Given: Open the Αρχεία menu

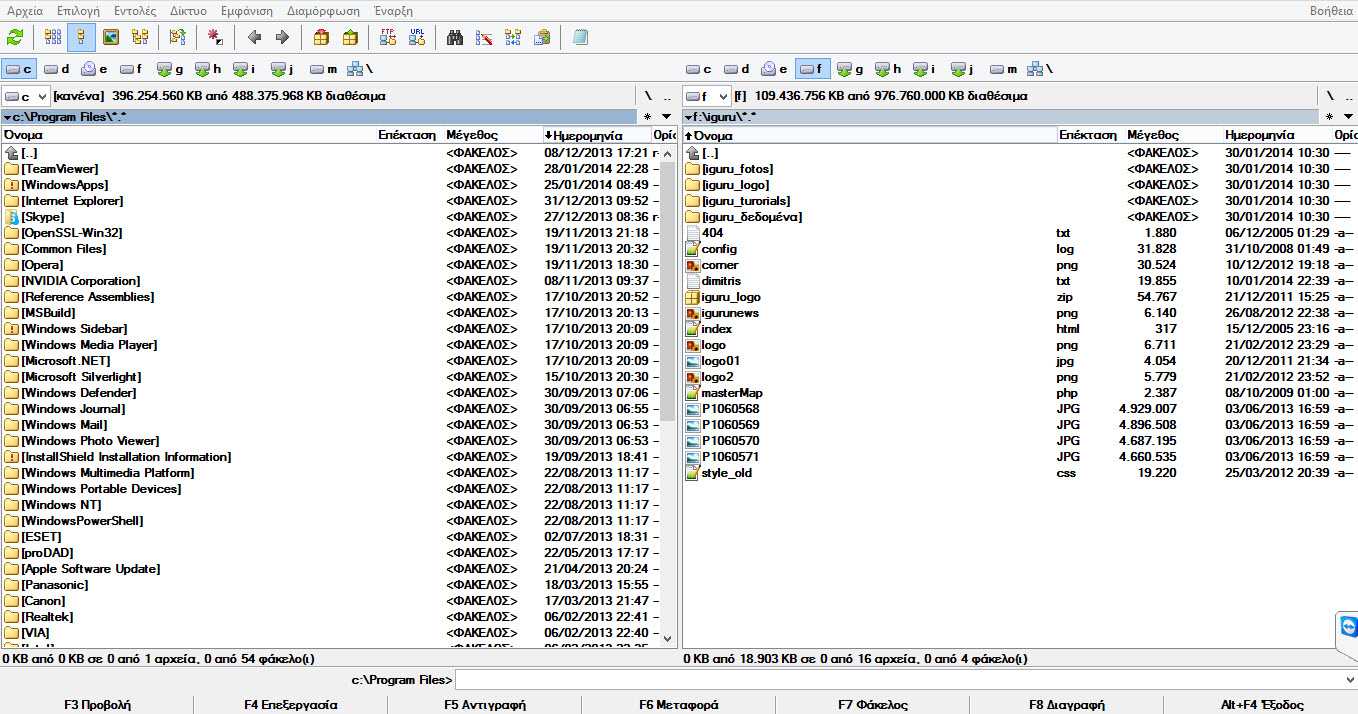Looking at the screenshot, I should (25, 10).
